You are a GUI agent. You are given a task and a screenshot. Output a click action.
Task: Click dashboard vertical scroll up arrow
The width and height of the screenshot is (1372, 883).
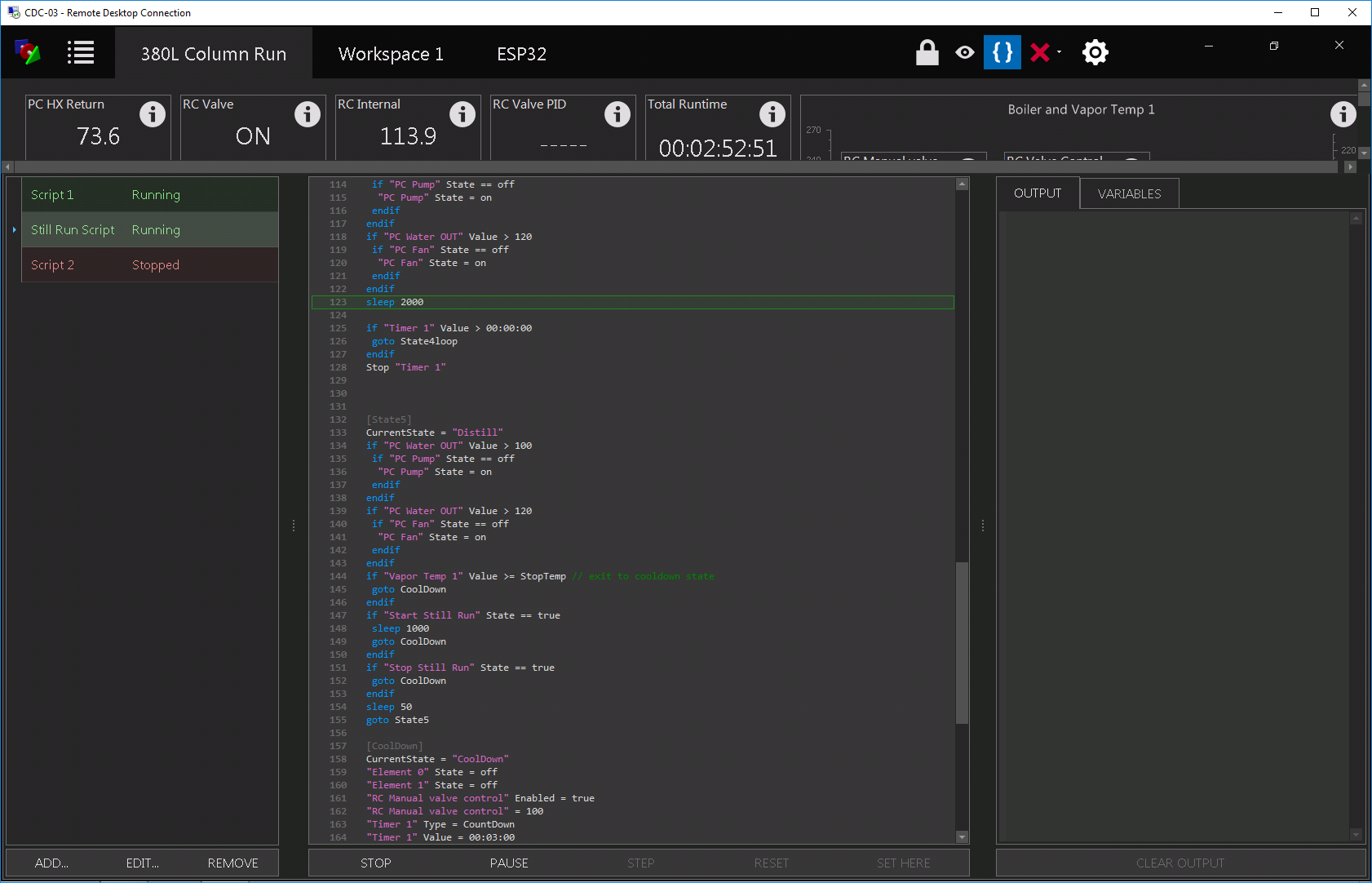[1364, 85]
